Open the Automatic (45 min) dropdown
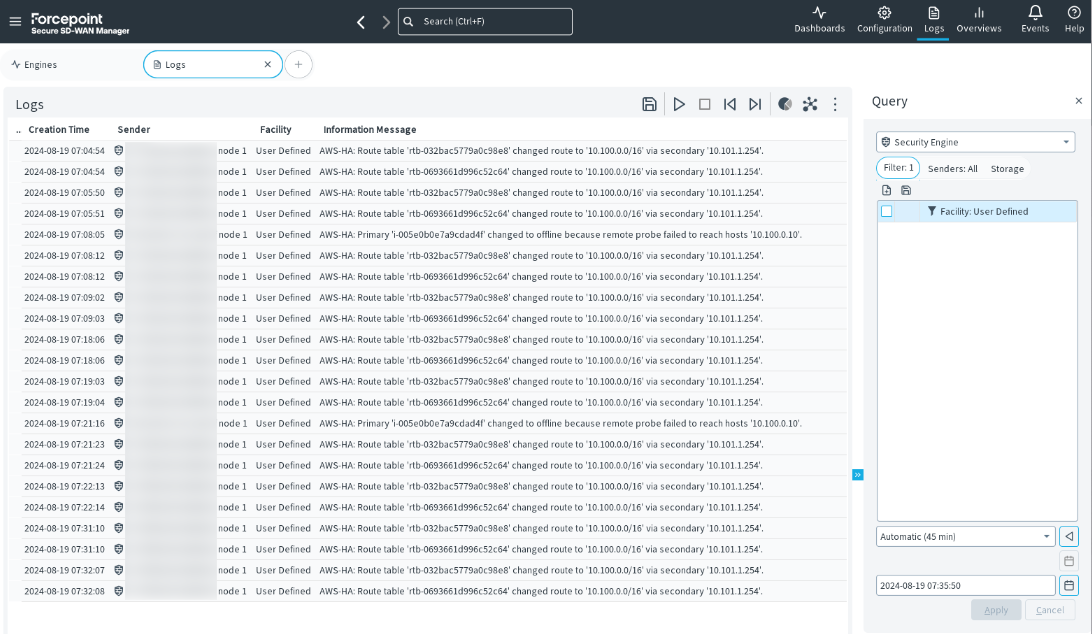This screenshot has height=634, width=1092. coord(966,536)
